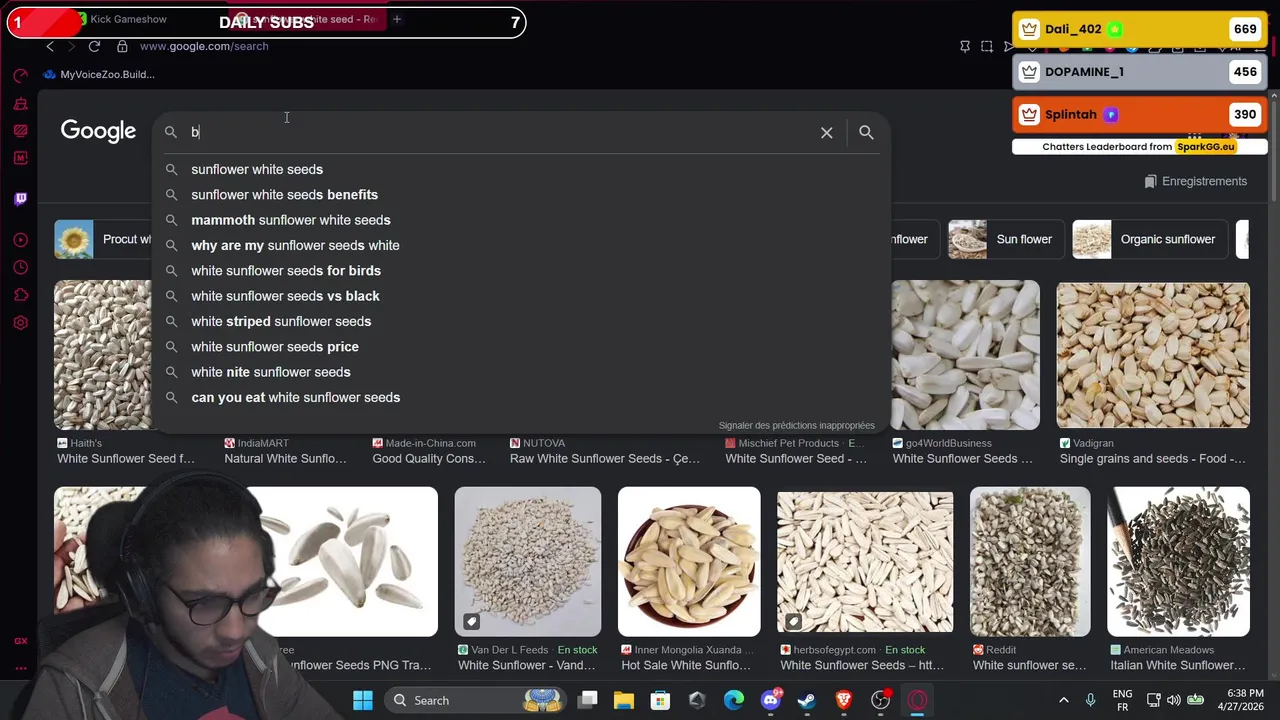Open go4WorldBusiness white seeds image thumbnail
This screenshot has height=720, width=1280.
click(x=965, y=355)
